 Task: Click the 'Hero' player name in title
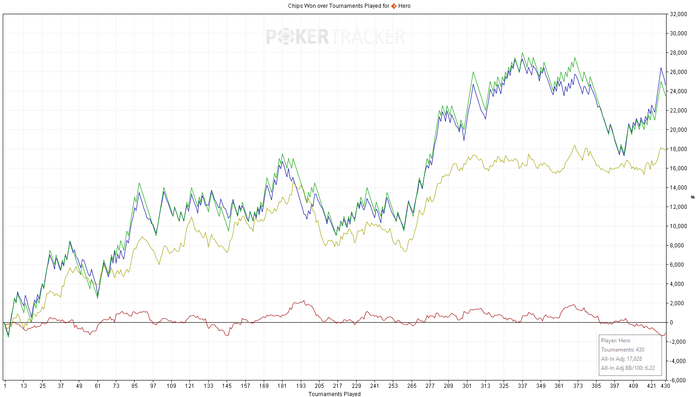point(404,6)
